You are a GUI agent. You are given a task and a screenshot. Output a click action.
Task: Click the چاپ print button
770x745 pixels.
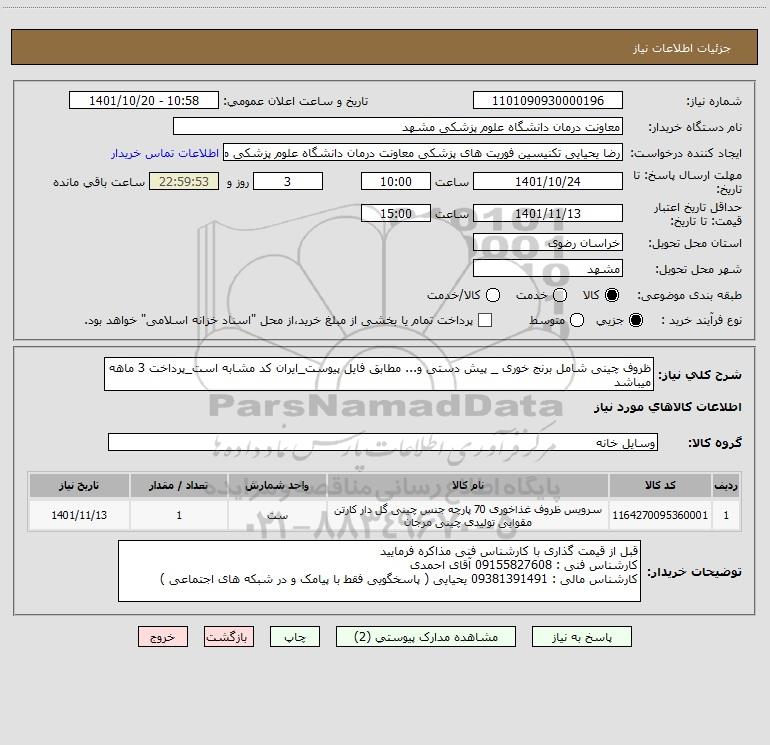[x=295, y=637]
